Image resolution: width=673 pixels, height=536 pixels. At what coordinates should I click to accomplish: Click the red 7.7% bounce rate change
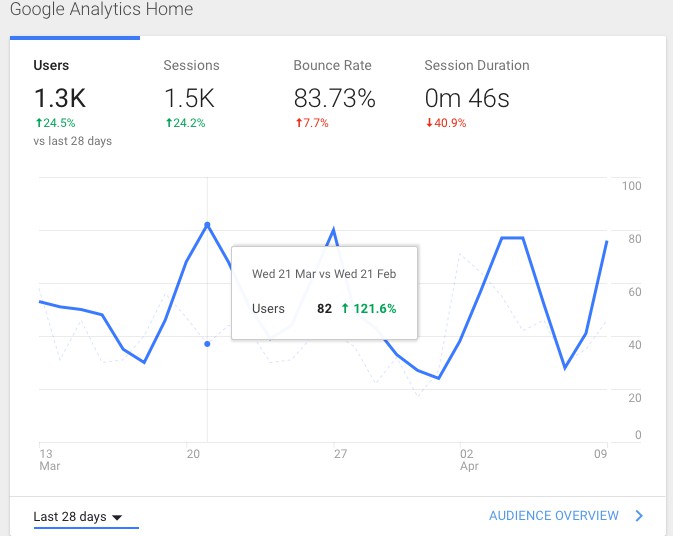point(312,123)
